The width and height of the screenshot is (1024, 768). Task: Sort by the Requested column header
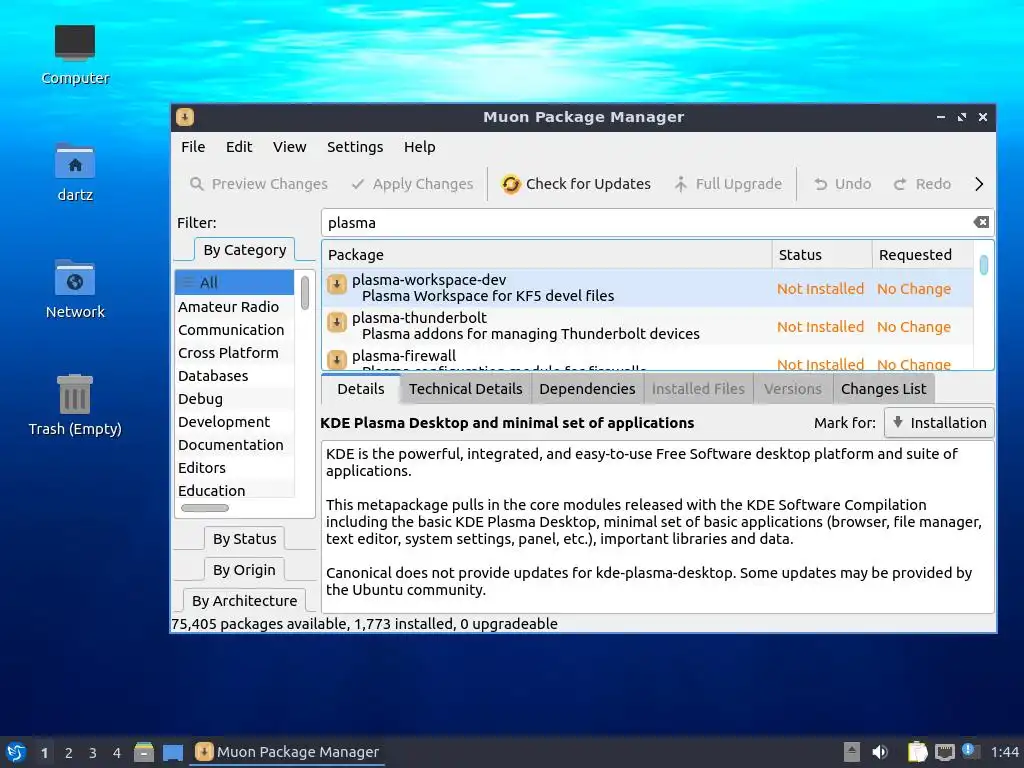(922, 255)
